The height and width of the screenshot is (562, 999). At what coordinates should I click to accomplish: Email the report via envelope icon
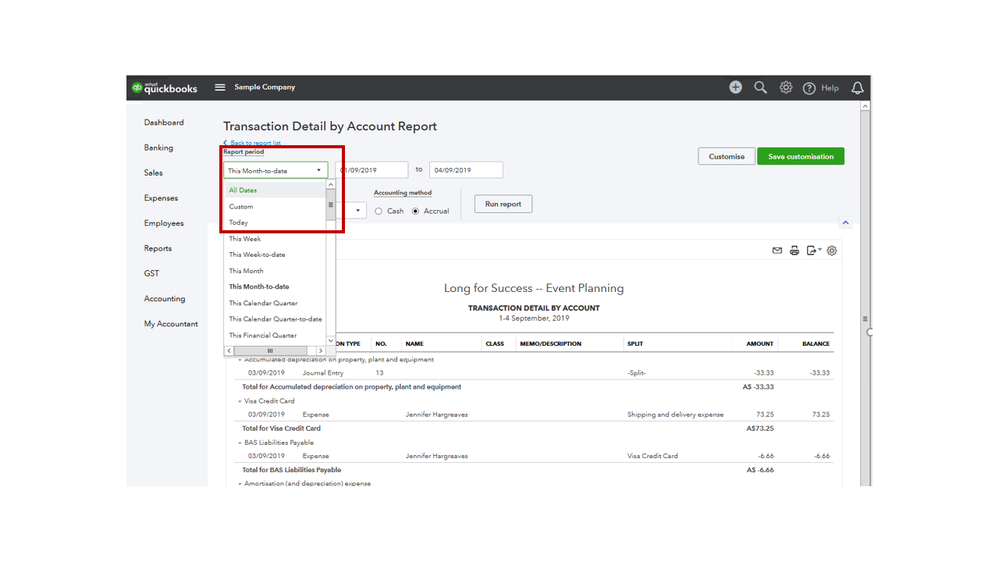[x=777, y=251]
